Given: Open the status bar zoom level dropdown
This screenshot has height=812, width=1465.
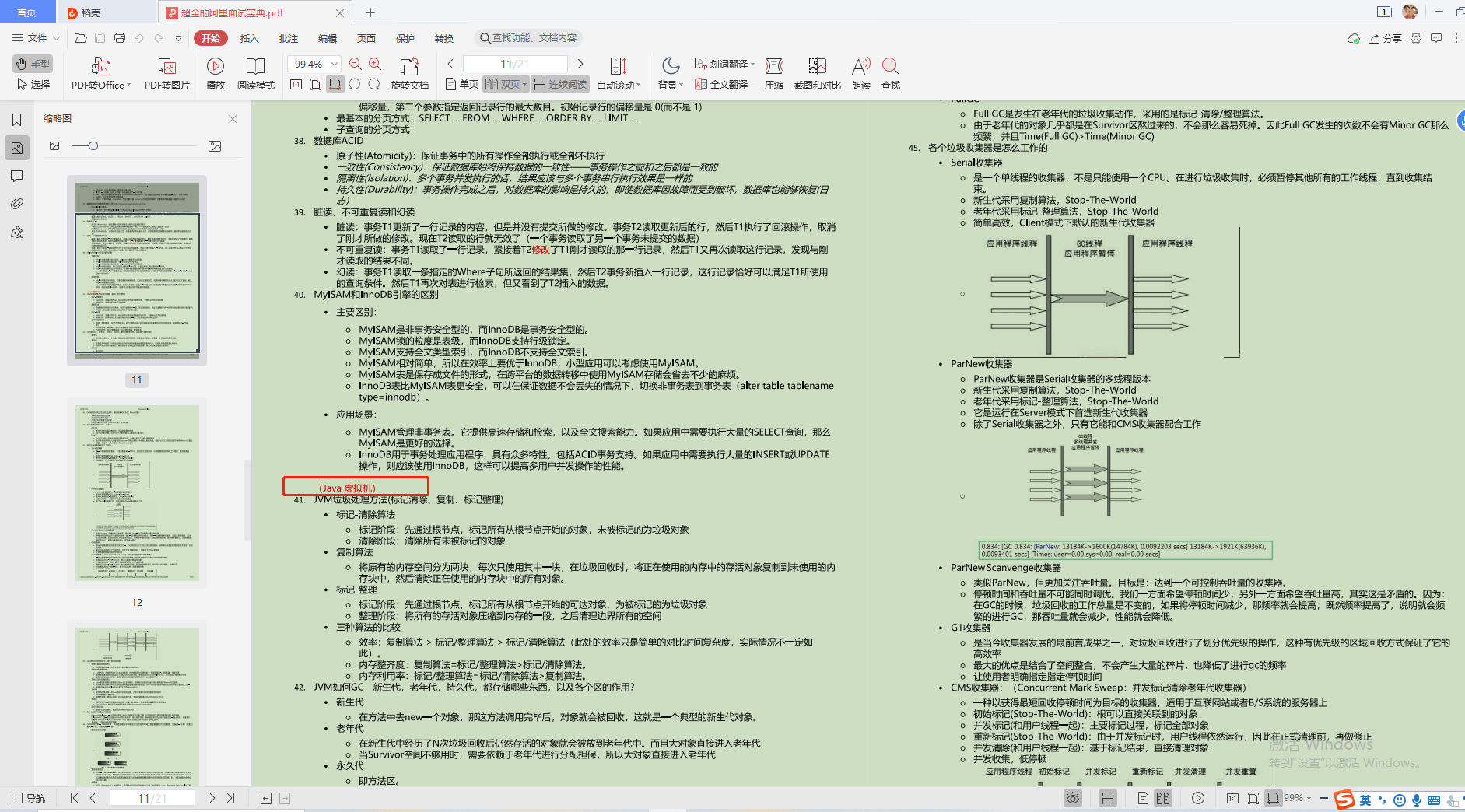Looking at the screenshot, I should click(1309, 798).
